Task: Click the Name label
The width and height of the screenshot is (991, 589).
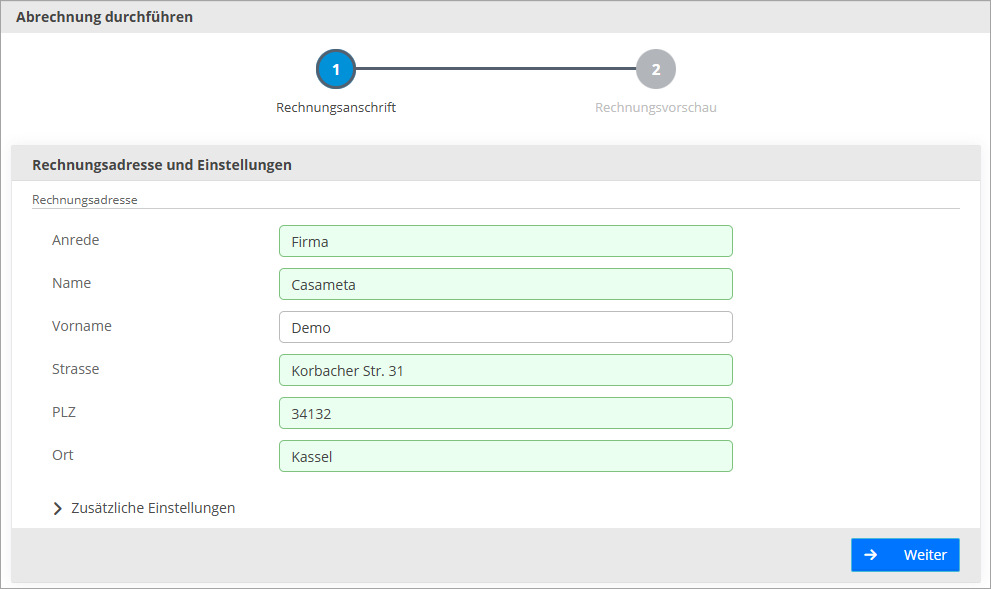Action: click(x=71, y=283)
